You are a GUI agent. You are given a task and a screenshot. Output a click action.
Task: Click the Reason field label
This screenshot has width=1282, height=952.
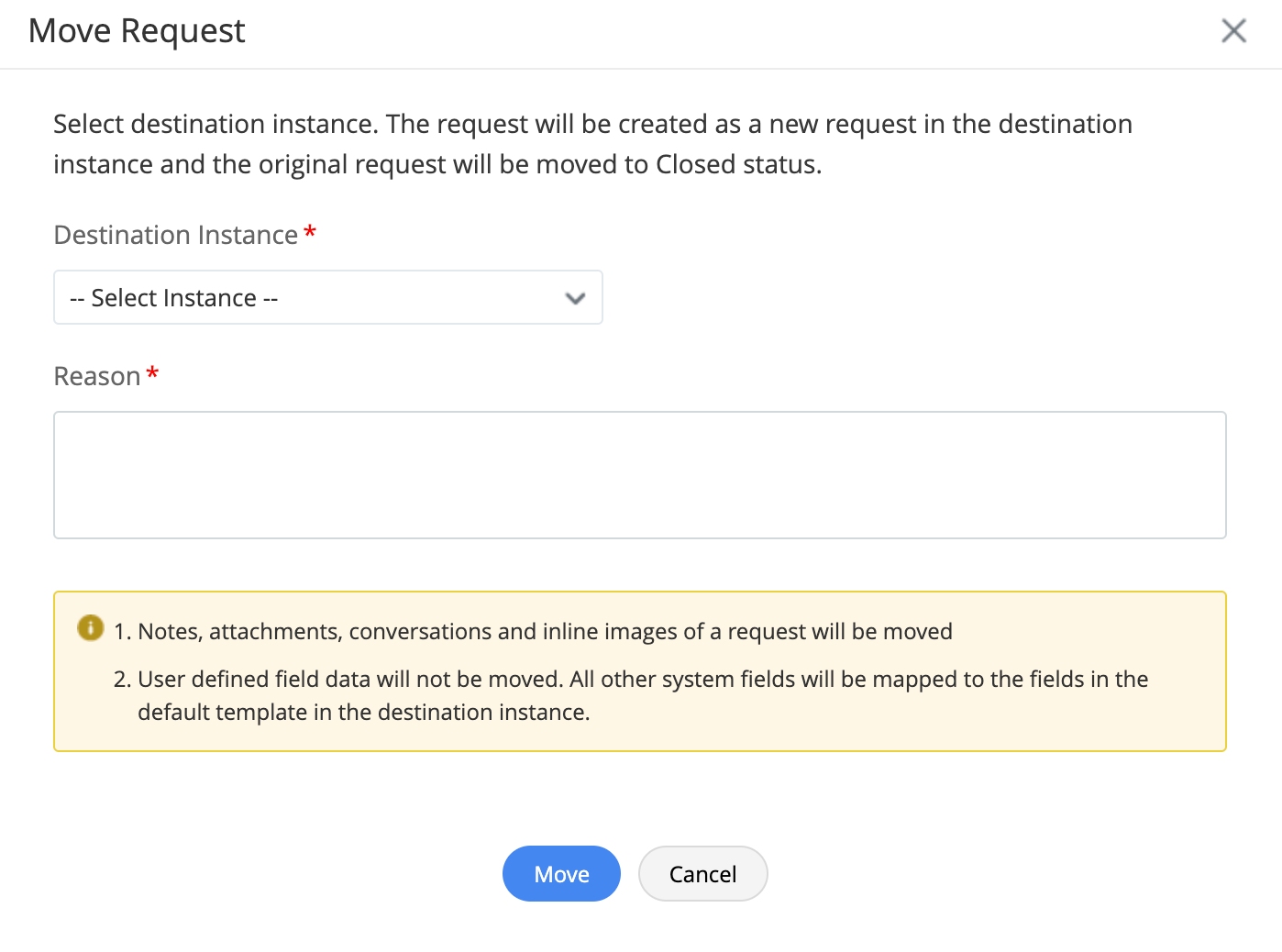click(96, 376)
